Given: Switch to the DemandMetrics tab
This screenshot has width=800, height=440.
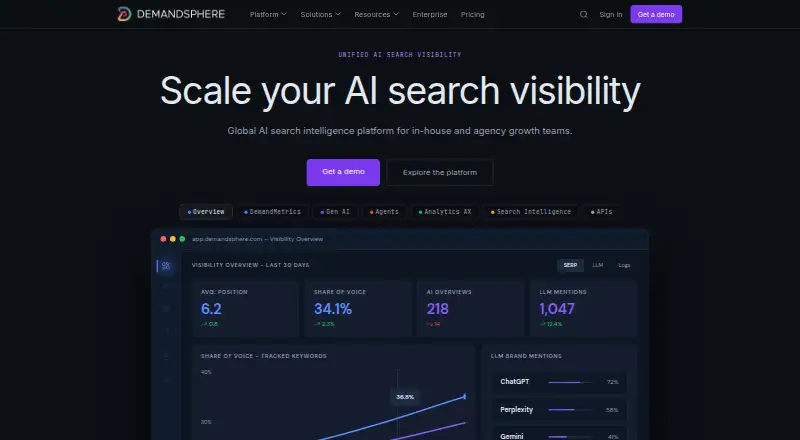Looking at the screenshot, I should (272, 212).
